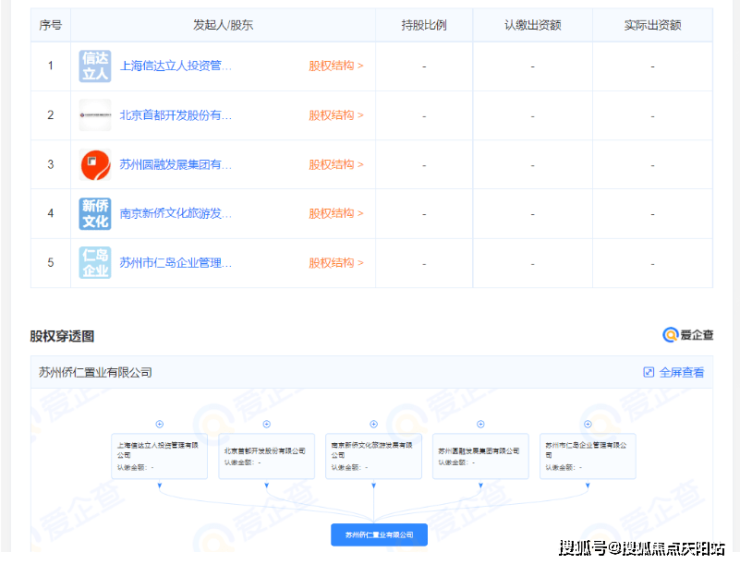
Task: View 股权结构 for 上海信达立人 row
Action: pos(336,66)
